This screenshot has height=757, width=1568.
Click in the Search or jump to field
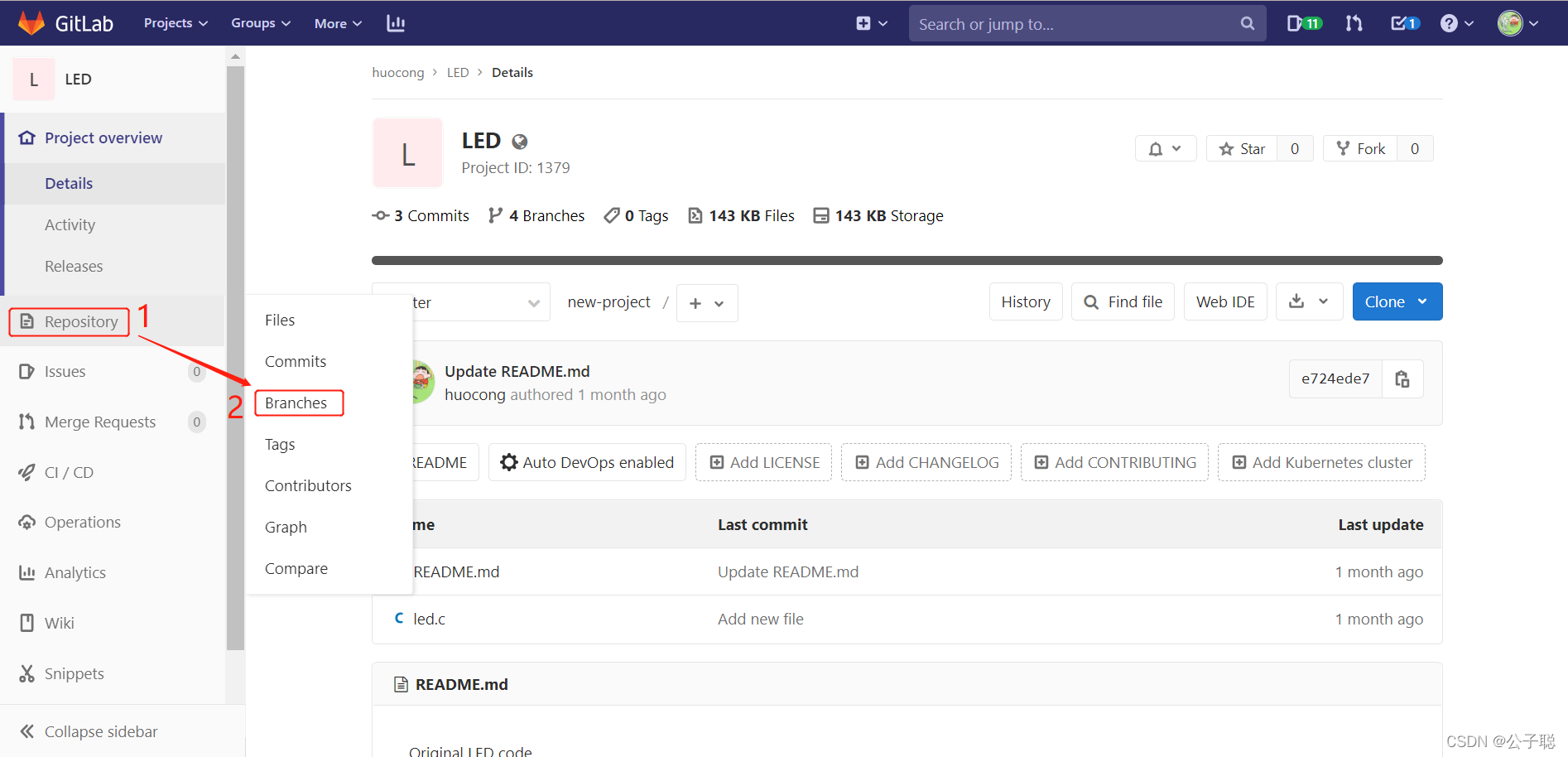1087,24
